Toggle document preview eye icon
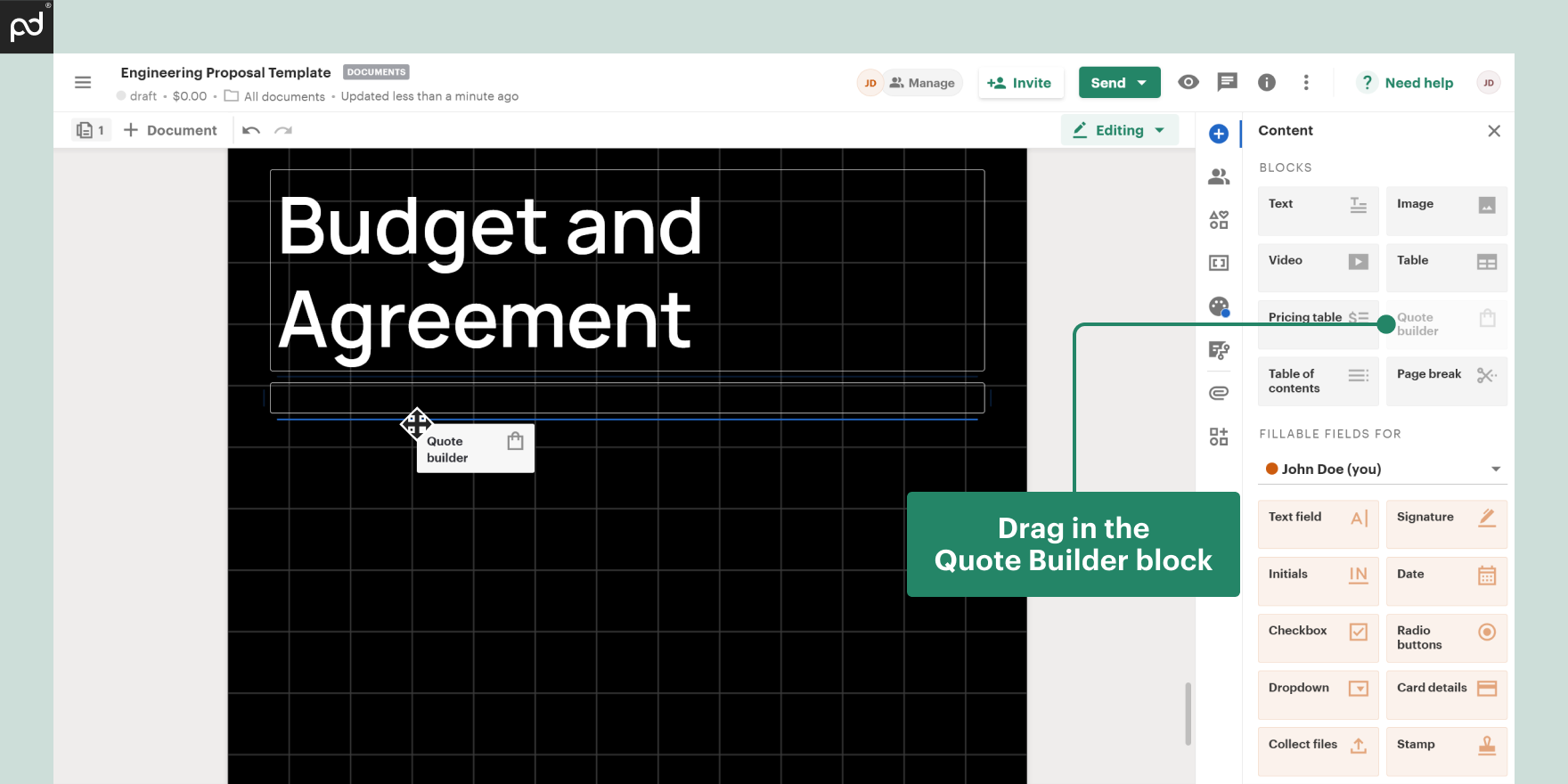The image size is (1568, 784). point(1188,83)
